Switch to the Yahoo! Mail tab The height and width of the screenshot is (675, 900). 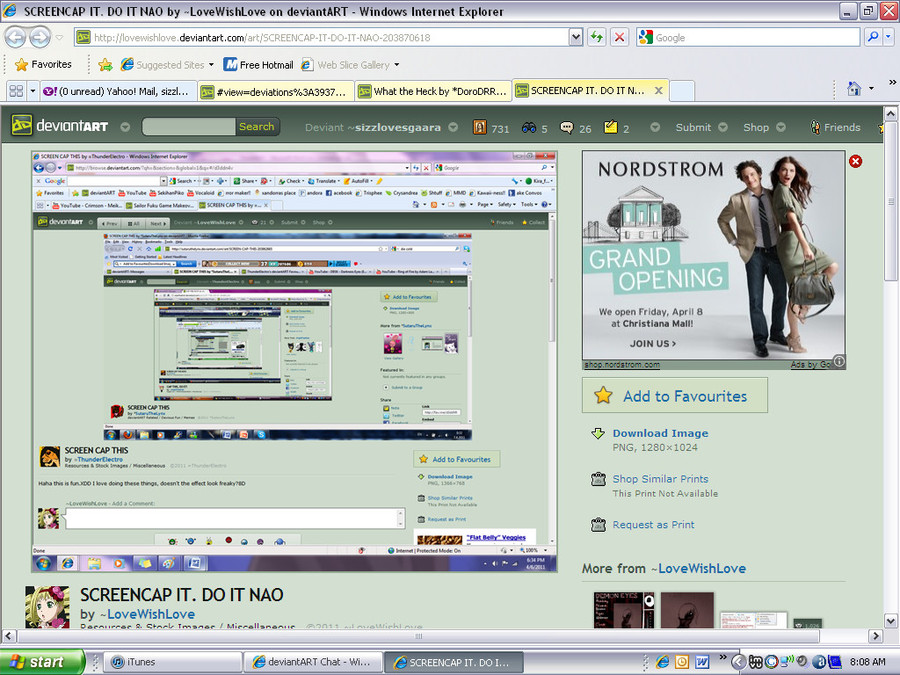coord(118,91)
